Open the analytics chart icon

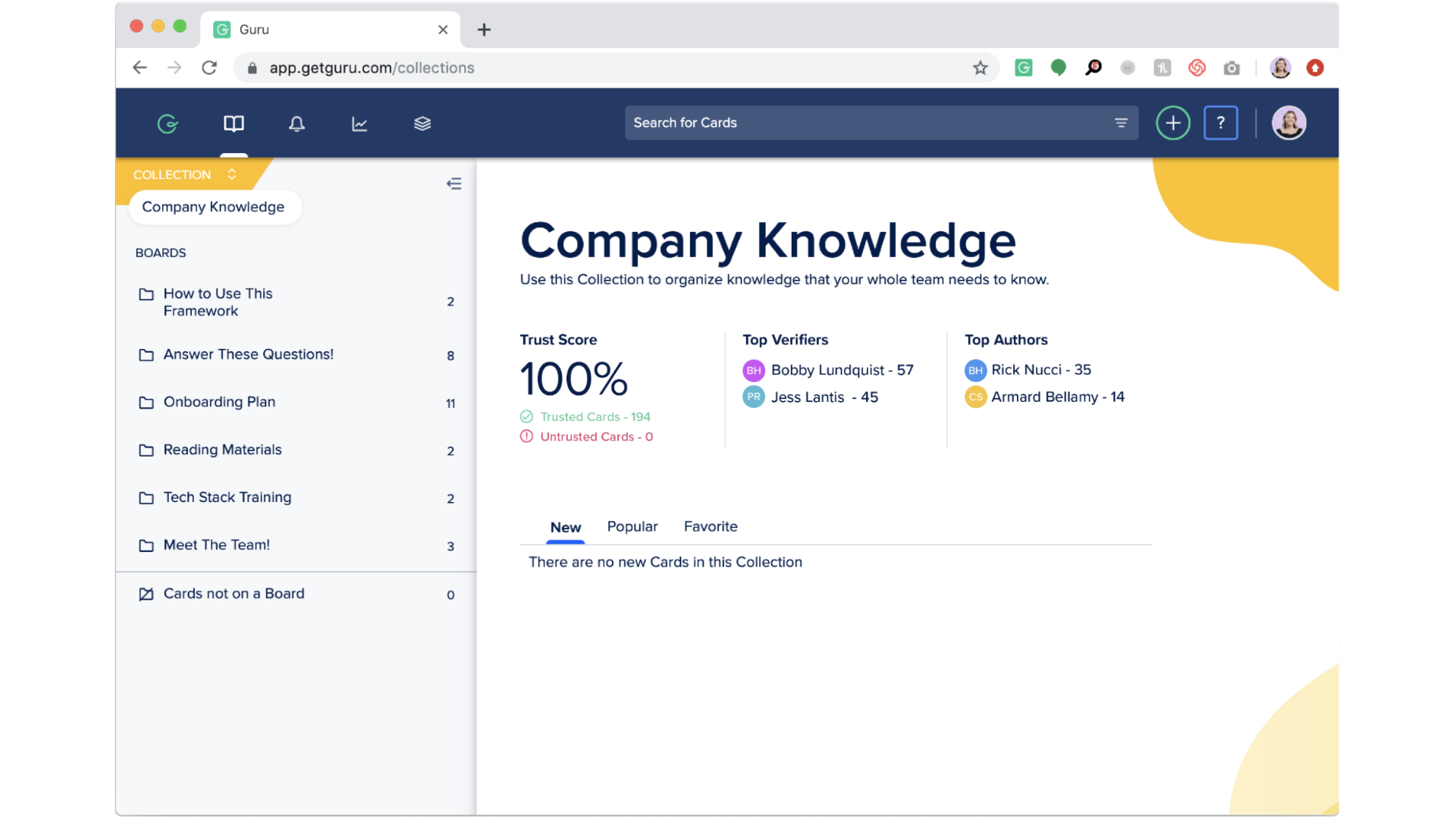[x=359, y=124]
